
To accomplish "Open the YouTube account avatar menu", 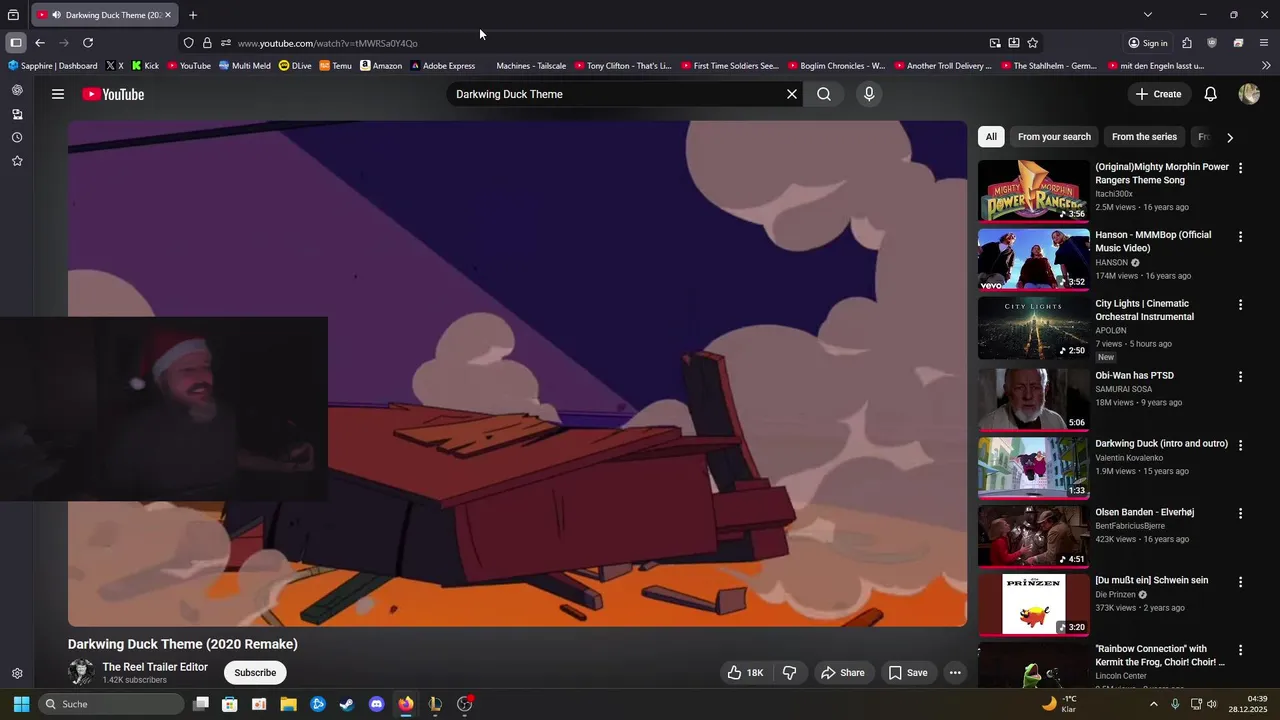I will 1249,94.
